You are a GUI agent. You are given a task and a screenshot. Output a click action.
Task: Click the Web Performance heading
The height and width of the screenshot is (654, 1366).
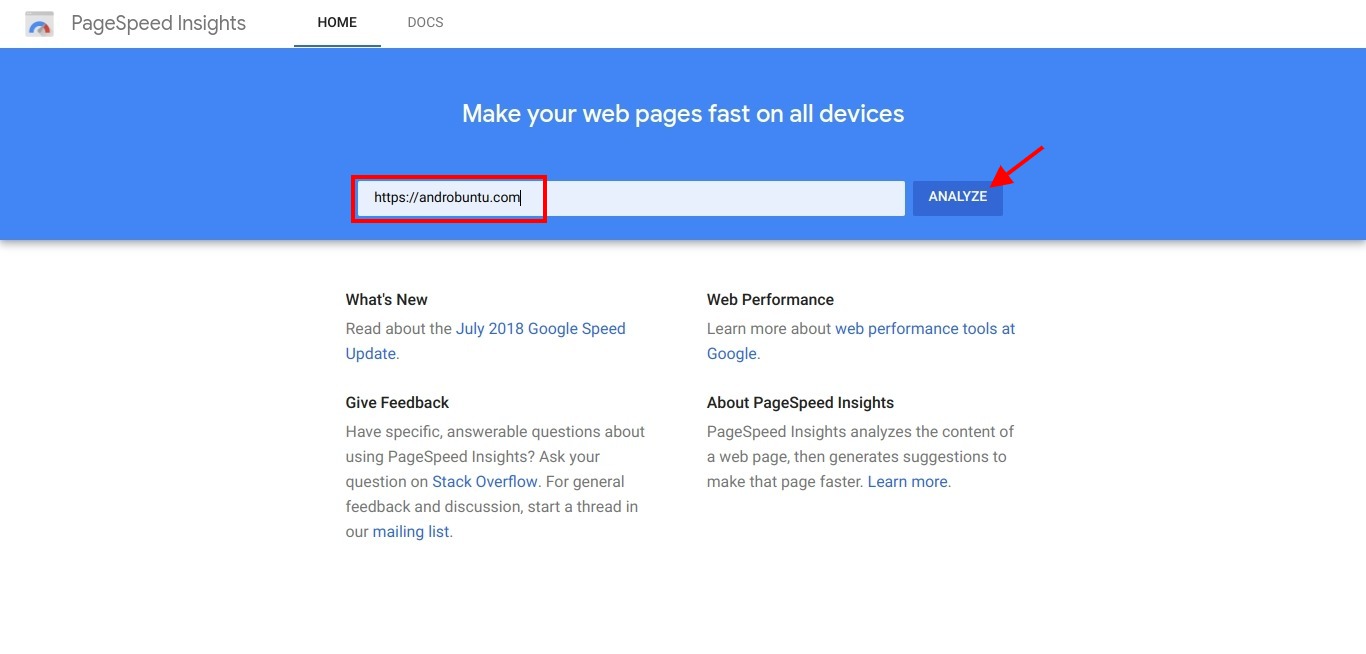[x=770, y=299]
